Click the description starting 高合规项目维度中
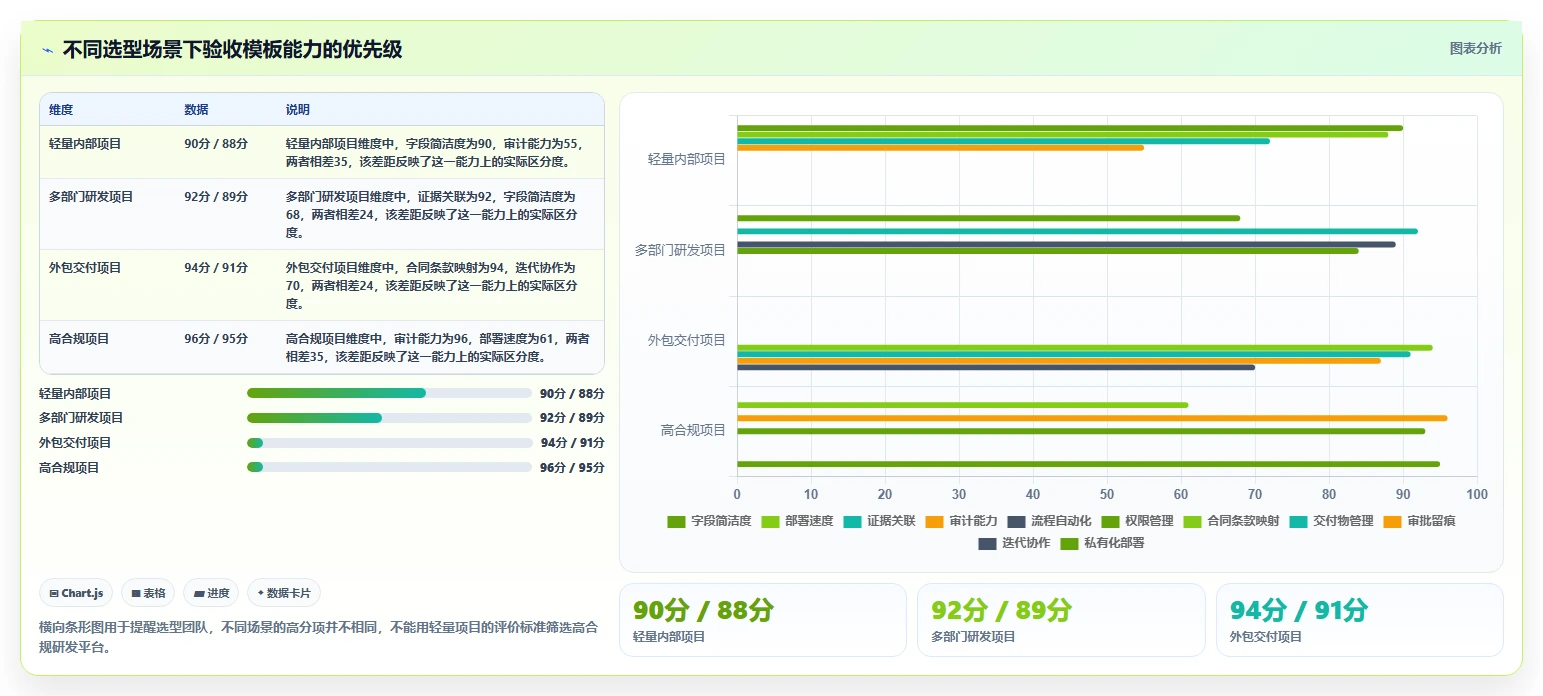Image resolution: width=1543 pixels, height=696 pixels. pyautogui.click(x=438, y=348)
